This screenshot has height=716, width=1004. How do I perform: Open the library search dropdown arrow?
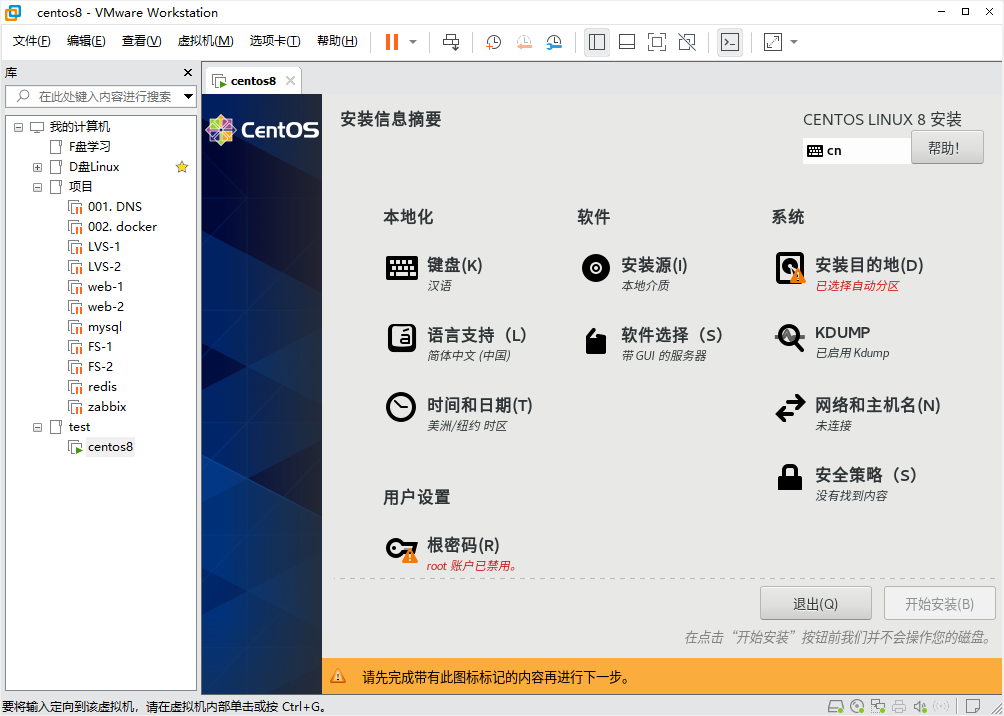point(188,97)
